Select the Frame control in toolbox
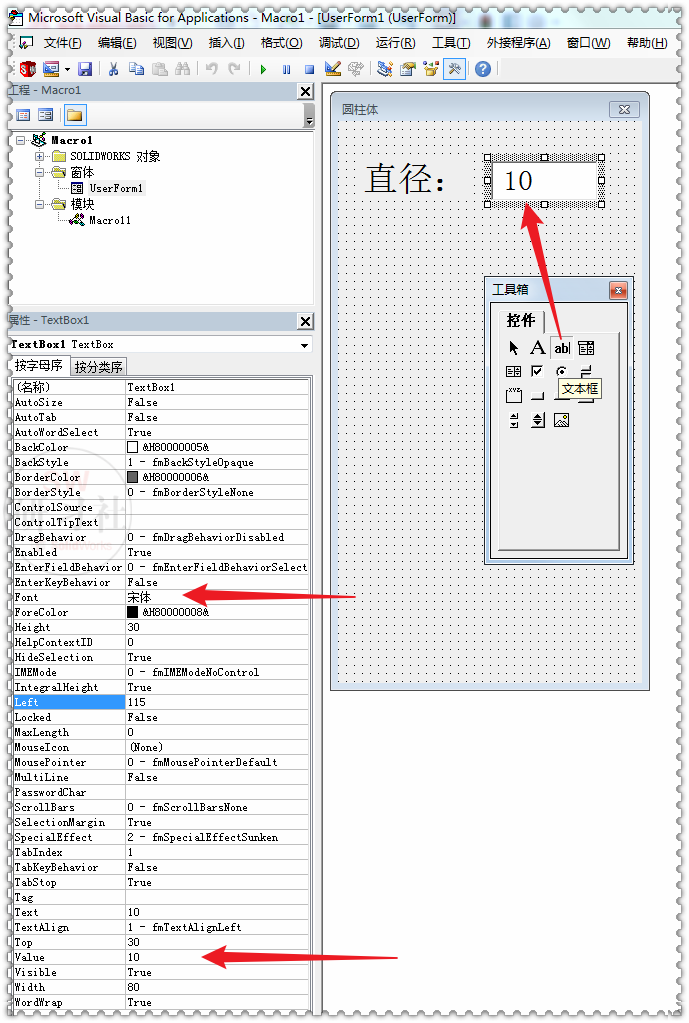The height and width of the screenshot is (1023, 689). point(513,395)
